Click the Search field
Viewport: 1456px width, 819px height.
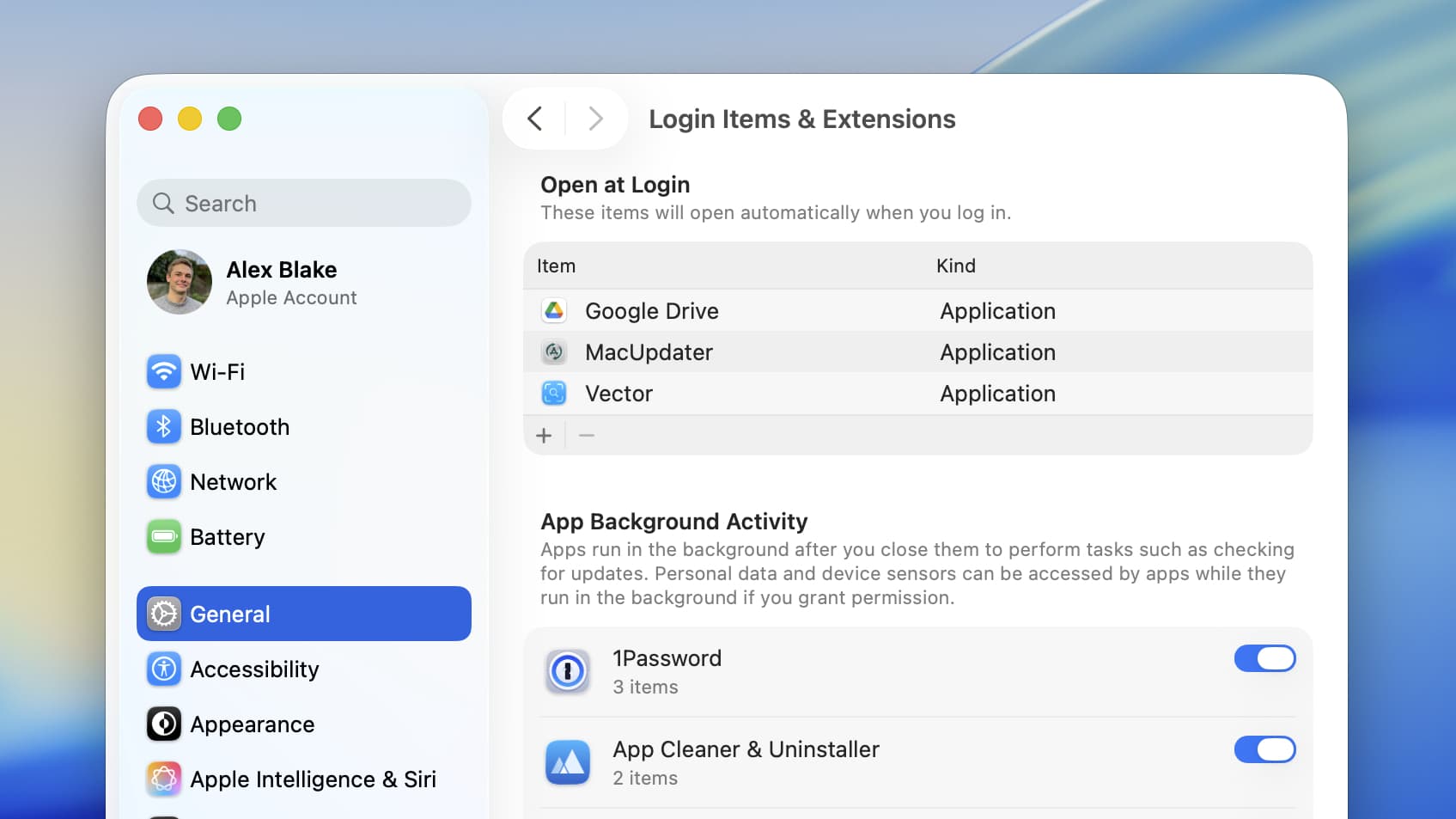tap(303, 203)
